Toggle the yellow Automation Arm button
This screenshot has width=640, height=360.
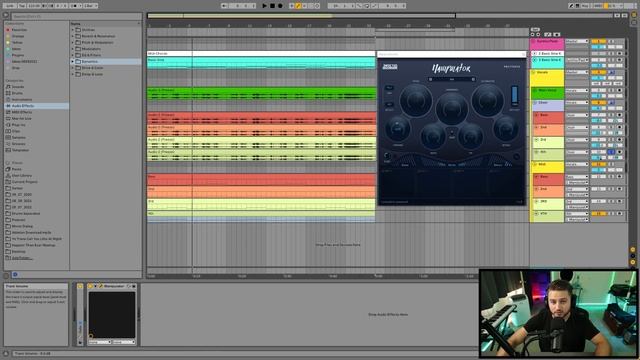coord(298,6)
